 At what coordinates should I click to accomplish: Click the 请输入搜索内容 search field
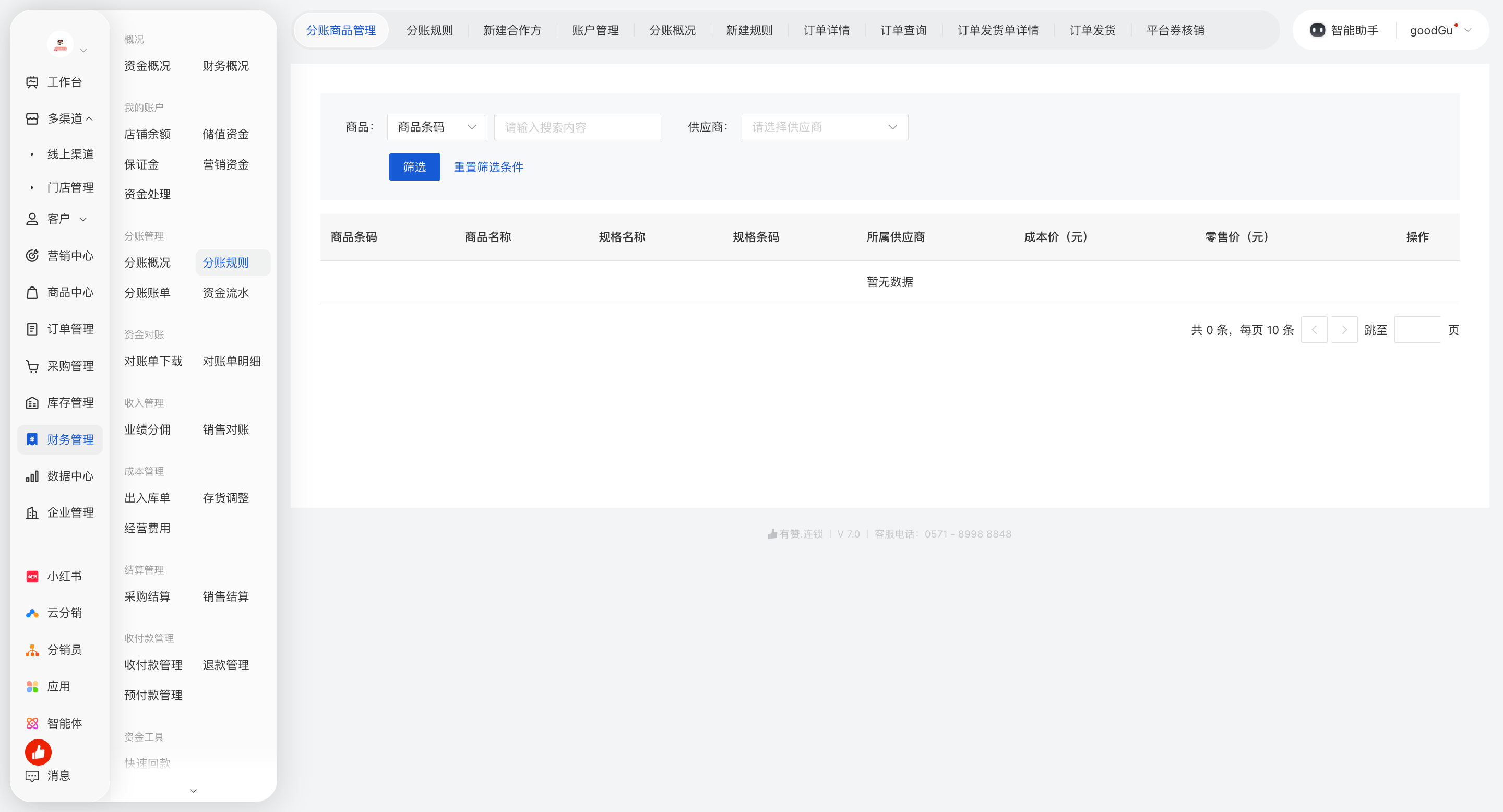(577, 127)
